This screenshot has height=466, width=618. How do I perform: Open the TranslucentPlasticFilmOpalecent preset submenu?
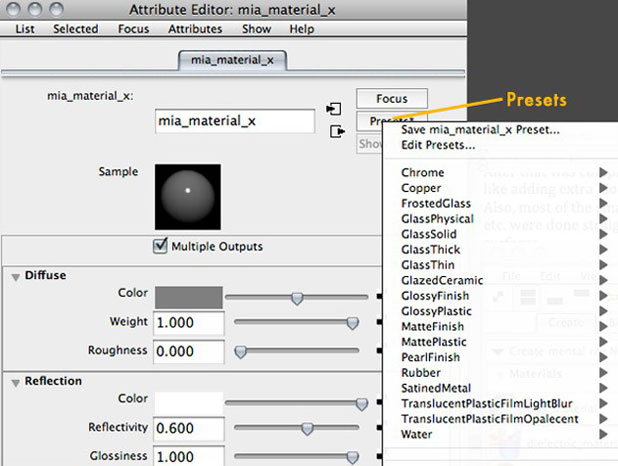coord(500,419)
